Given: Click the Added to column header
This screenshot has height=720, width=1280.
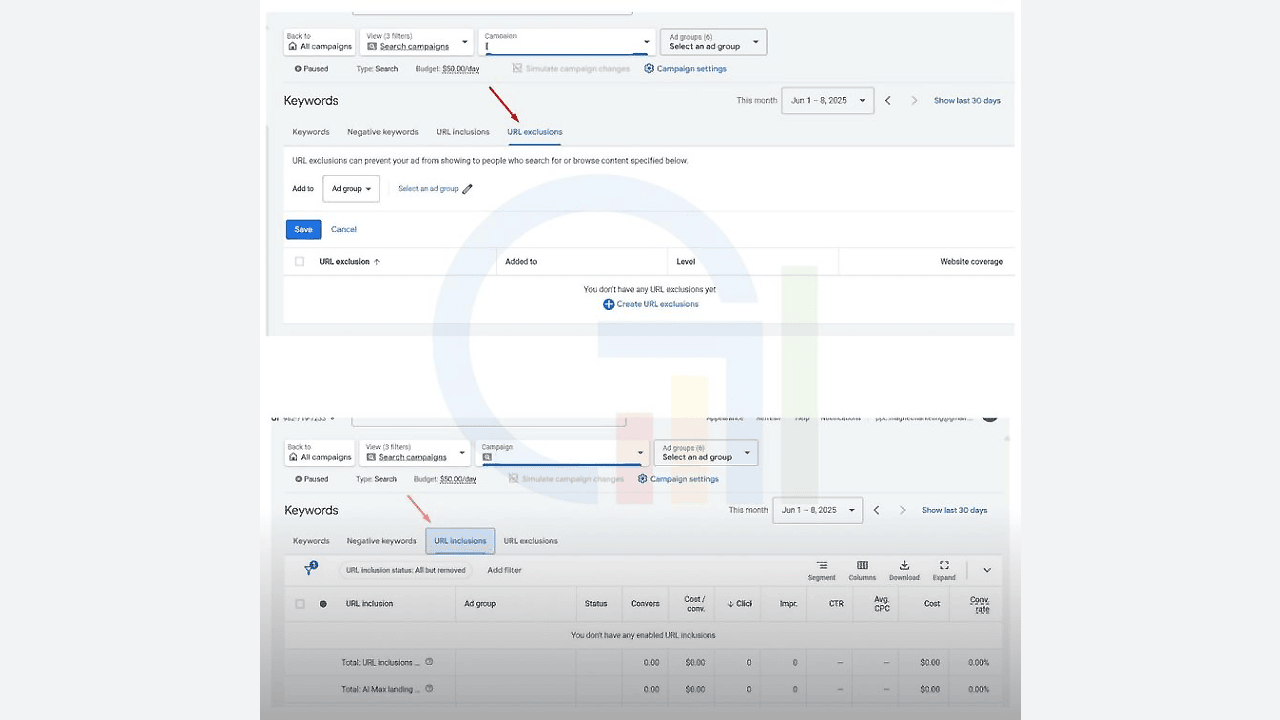Looking at the screenshot, I should 521,262.
